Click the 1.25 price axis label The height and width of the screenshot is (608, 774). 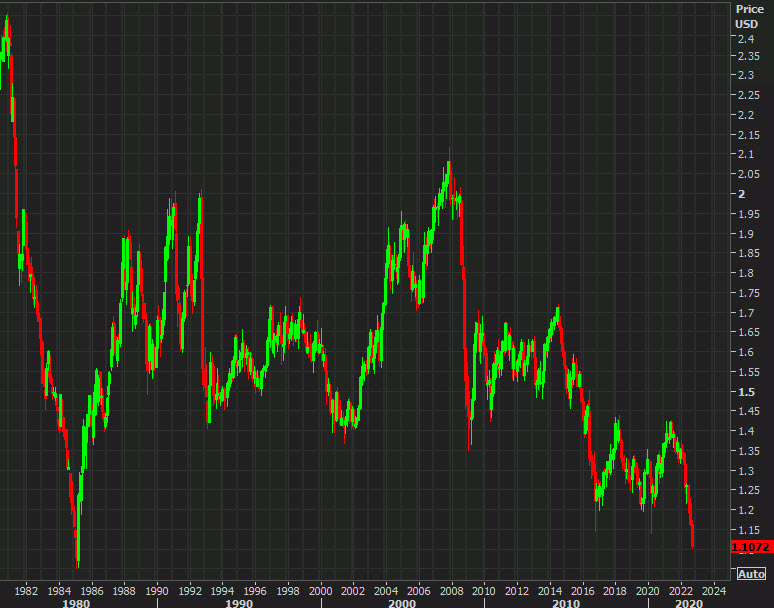(x=749, y=490)
